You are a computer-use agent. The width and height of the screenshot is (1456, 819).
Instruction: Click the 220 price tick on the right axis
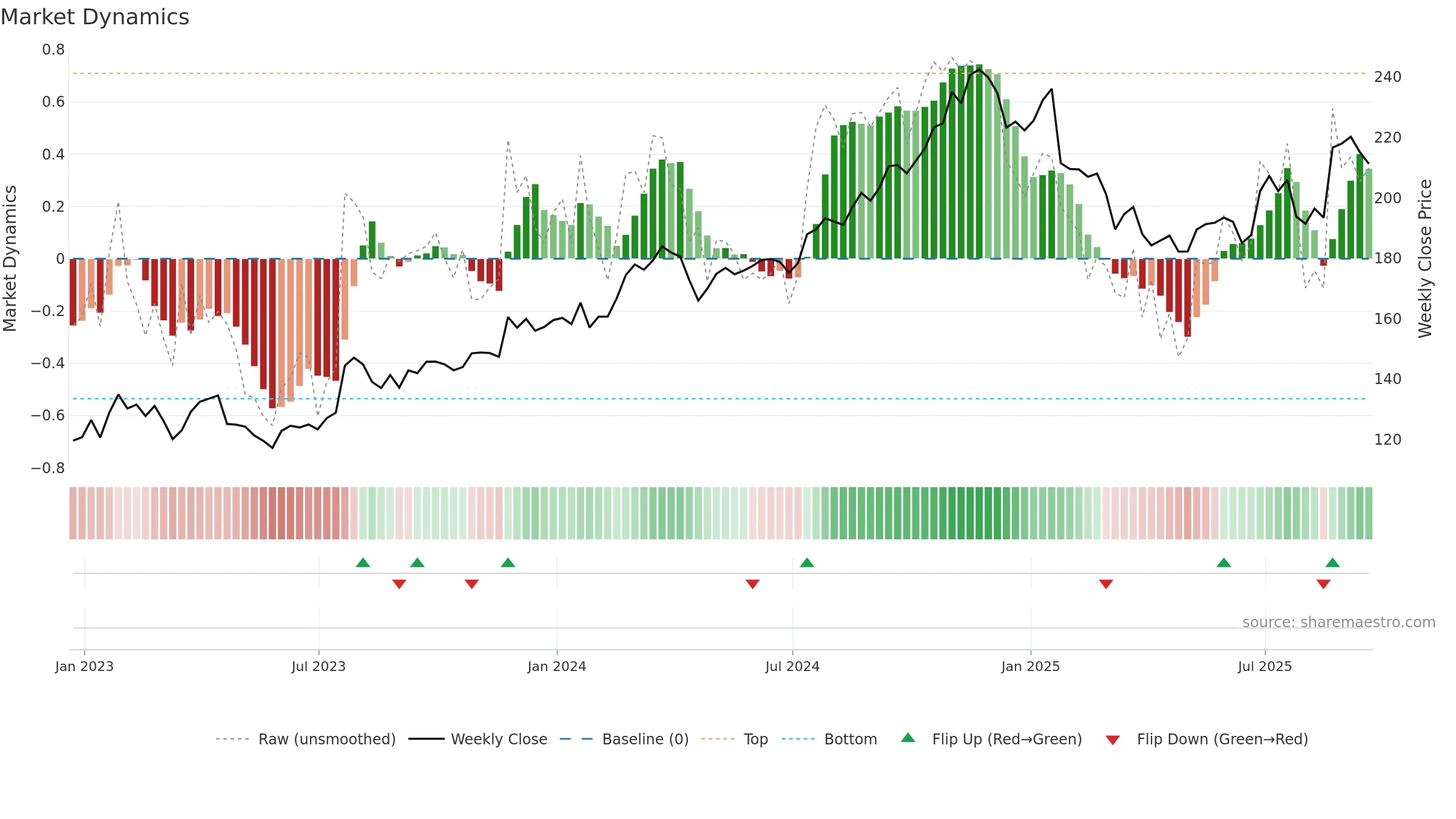tap(1388, 138)
